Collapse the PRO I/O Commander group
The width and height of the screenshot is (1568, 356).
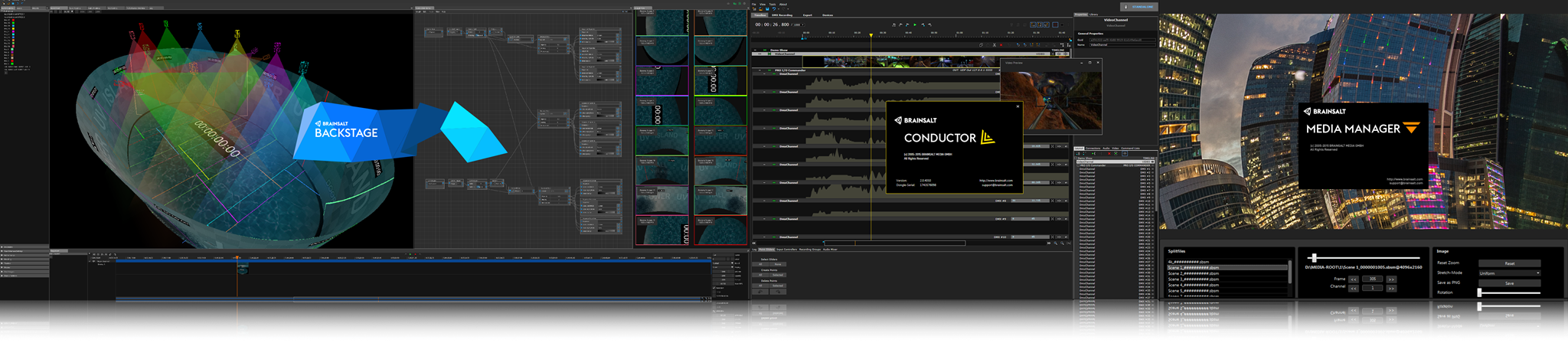[759, 70]
